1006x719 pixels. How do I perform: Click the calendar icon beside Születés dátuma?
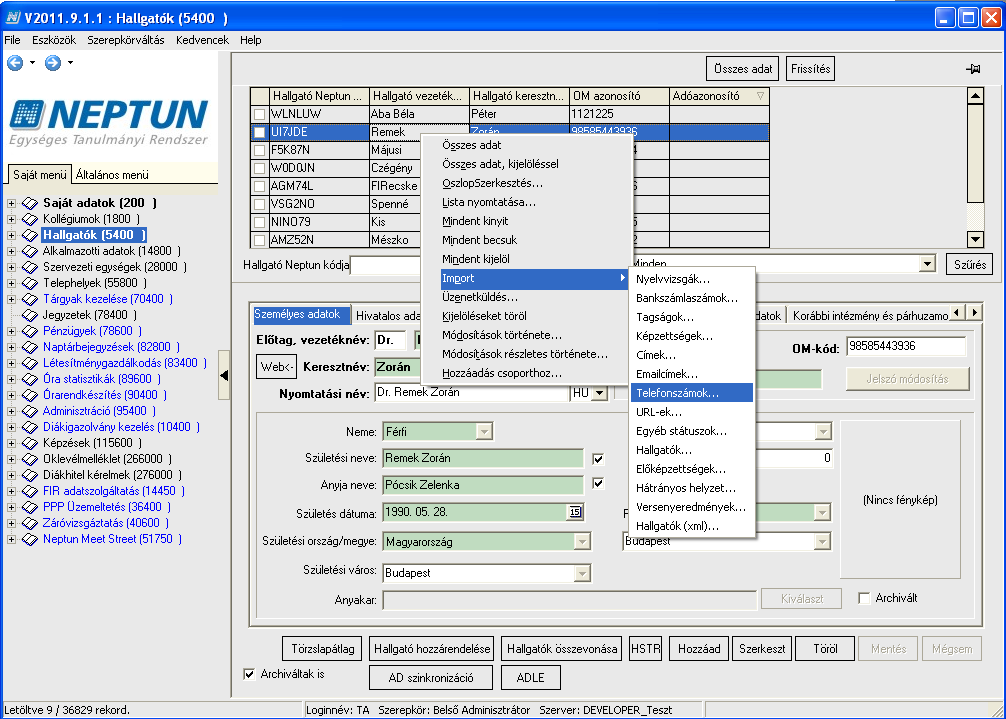click(575, 512)
